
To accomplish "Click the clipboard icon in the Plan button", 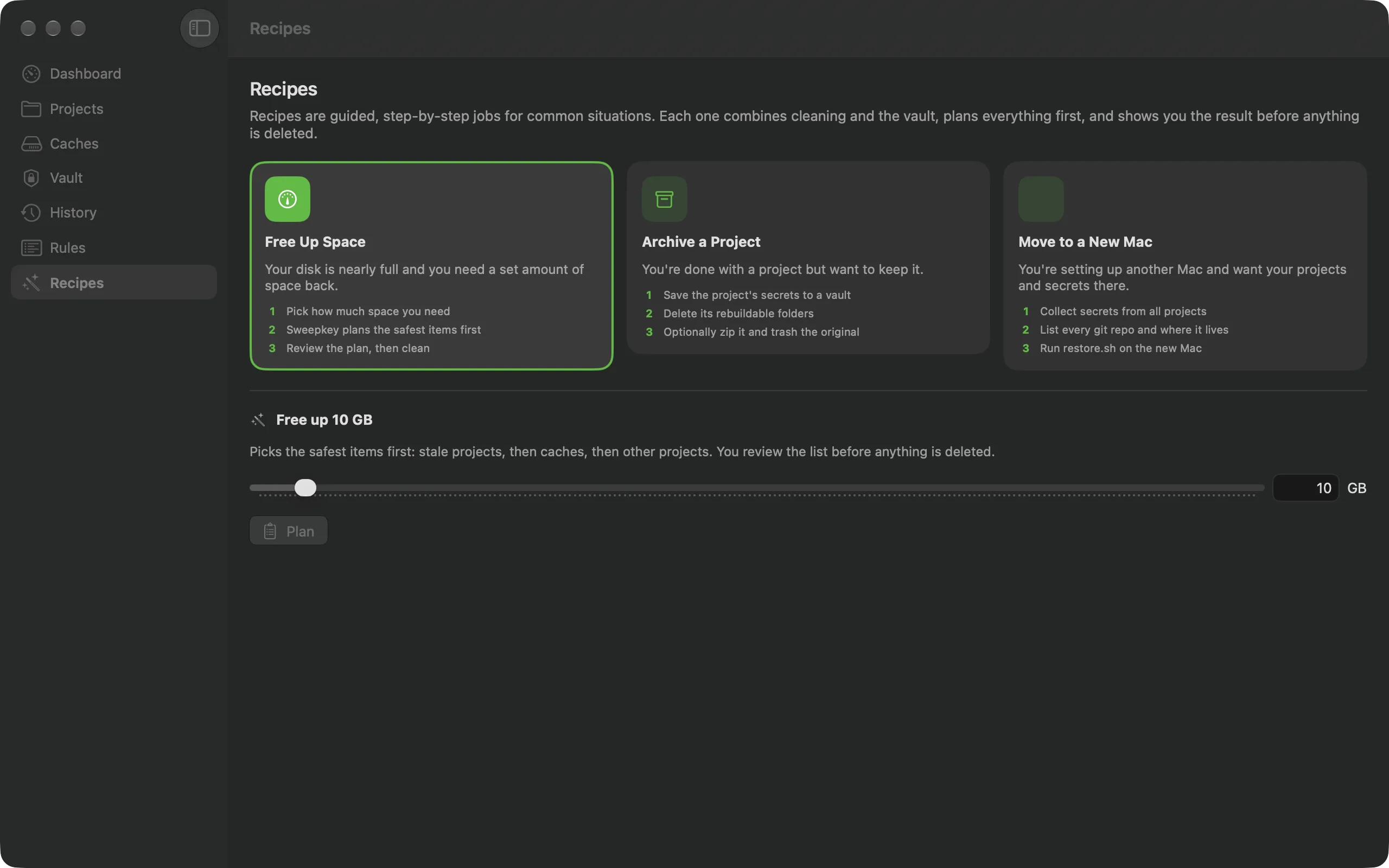I will click(270, 531).
